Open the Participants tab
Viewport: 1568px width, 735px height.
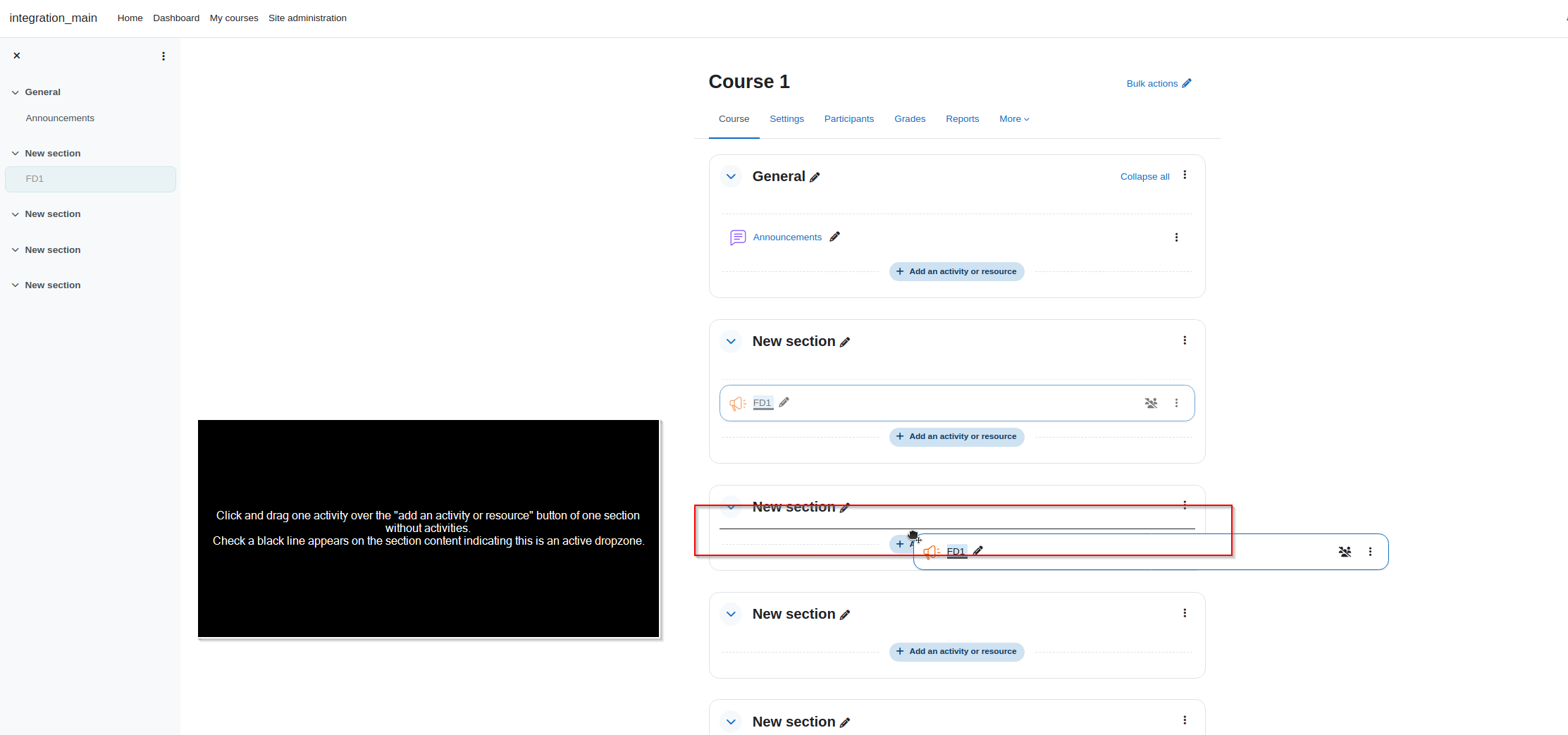(x=849, y=119)
